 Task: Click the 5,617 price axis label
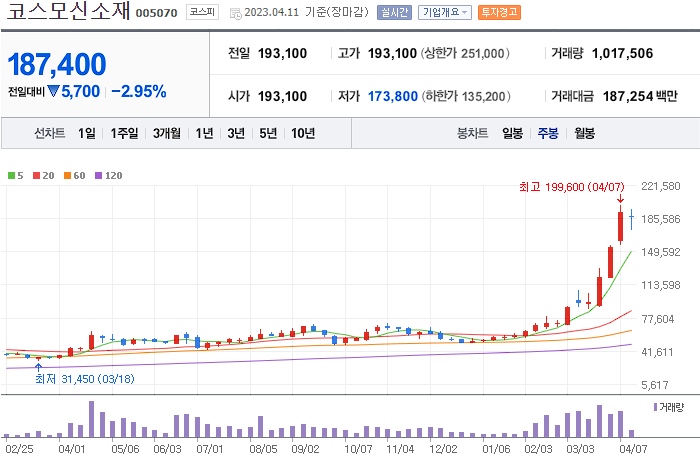(x=655, y=385)
